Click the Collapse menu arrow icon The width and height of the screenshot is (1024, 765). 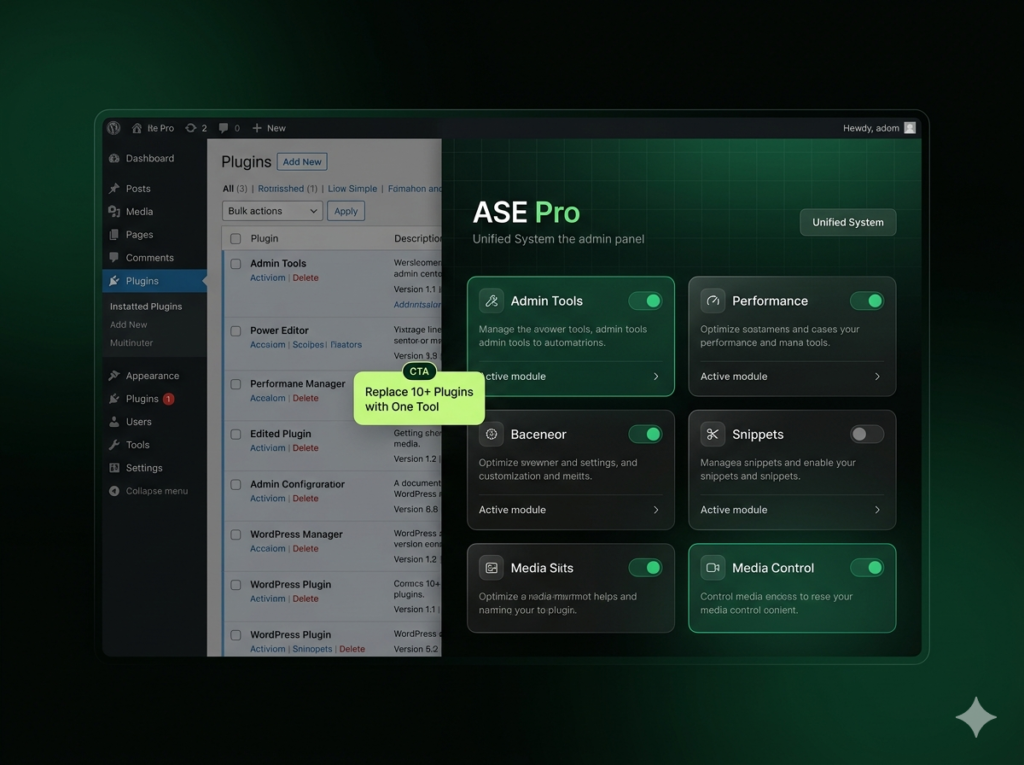coord(114,491)
